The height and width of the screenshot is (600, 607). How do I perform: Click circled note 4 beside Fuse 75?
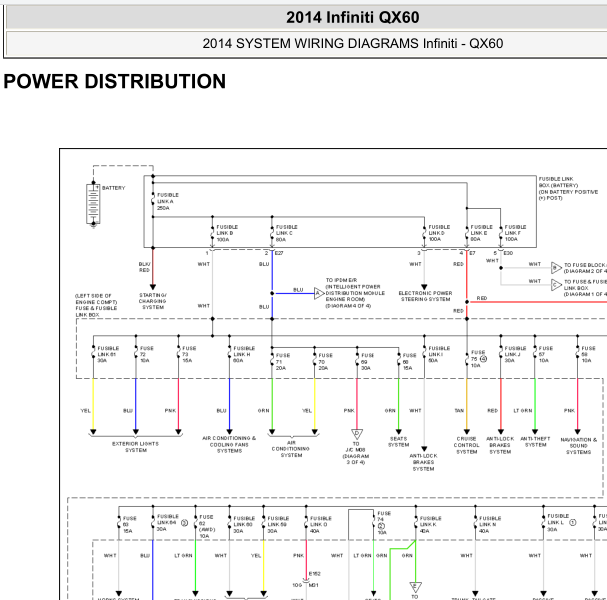click(484, 359)
